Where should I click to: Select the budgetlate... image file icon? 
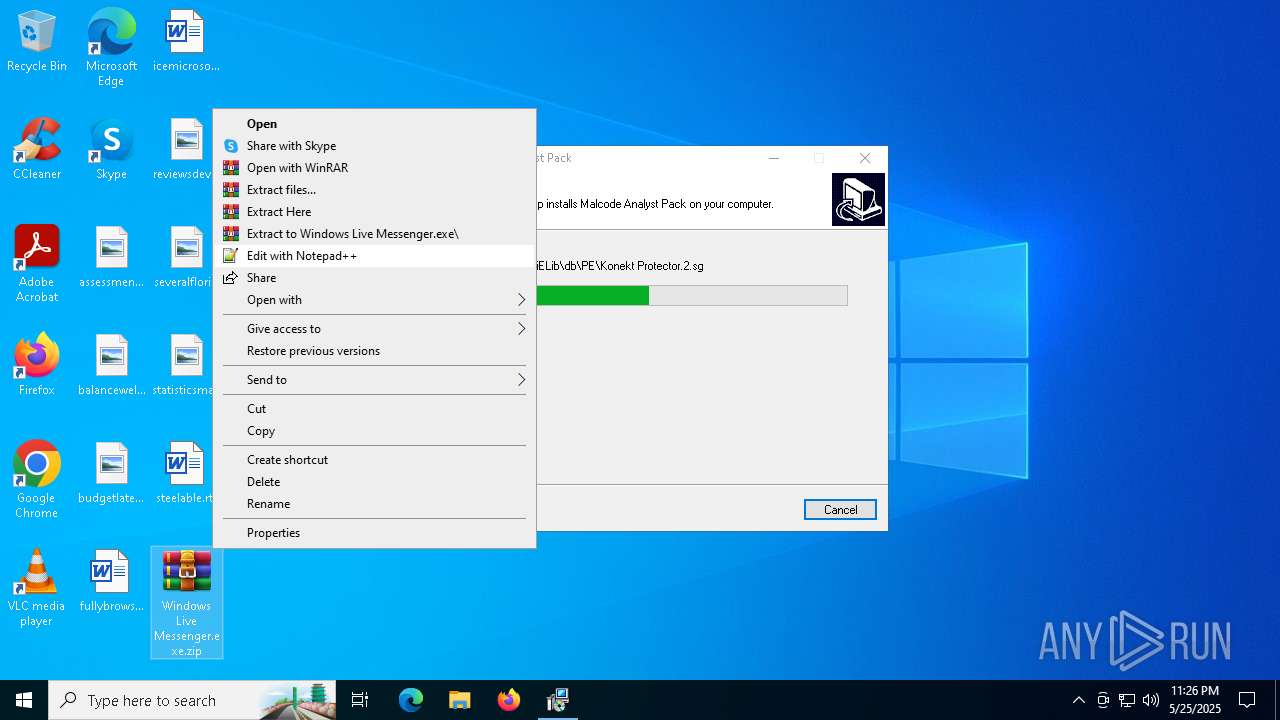pos(111,473)
